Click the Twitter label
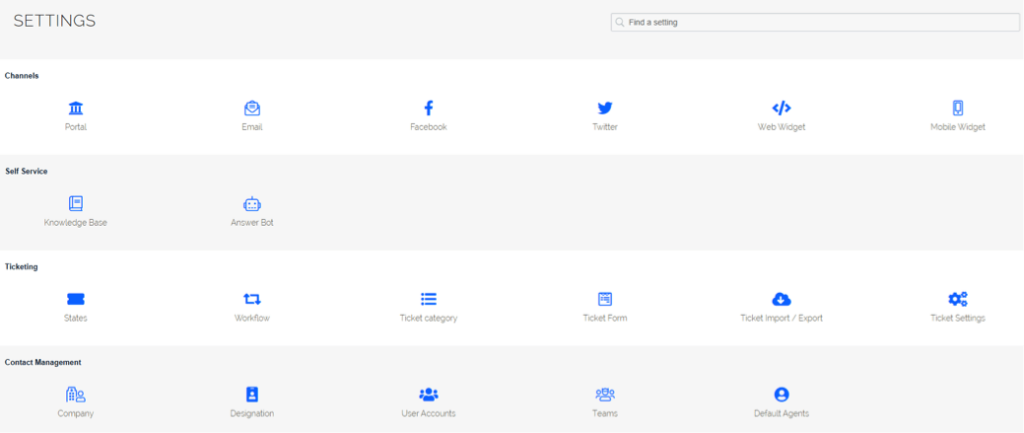Viewport: 1024px width, 433px height. tap(605, 127)
